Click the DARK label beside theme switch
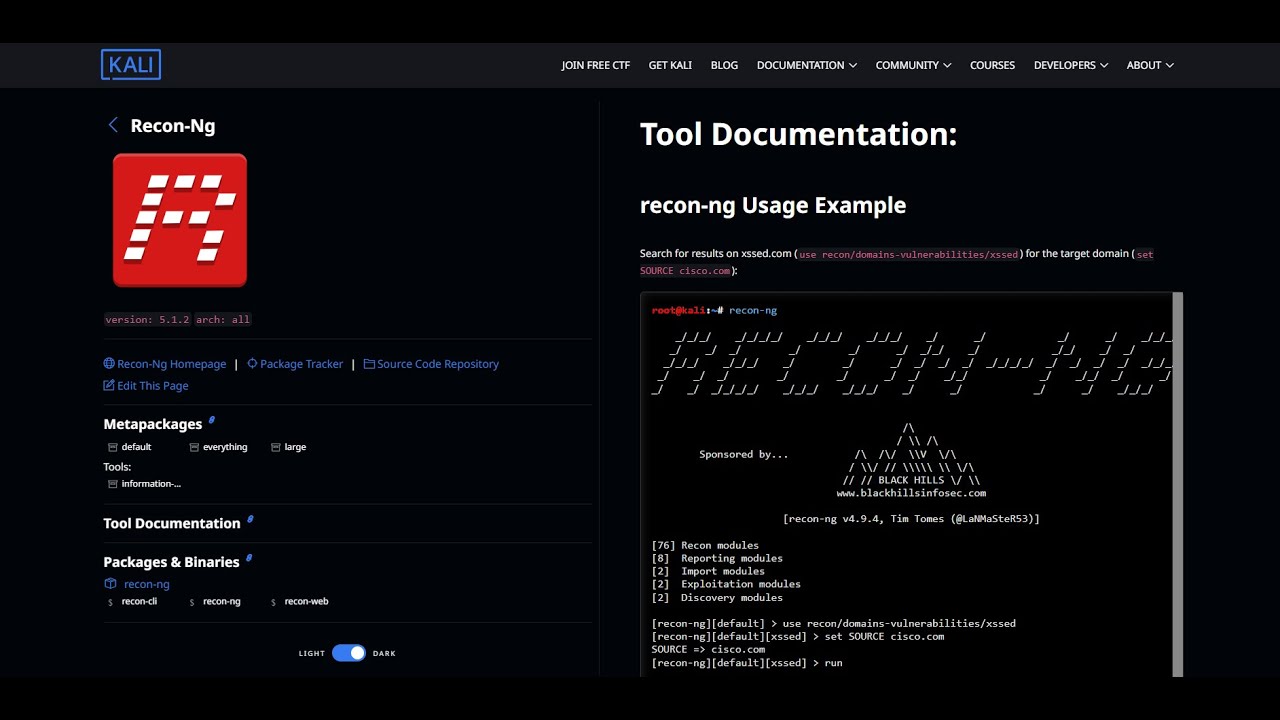Viewport: 1280px width, 720px height. click(384, 653)
